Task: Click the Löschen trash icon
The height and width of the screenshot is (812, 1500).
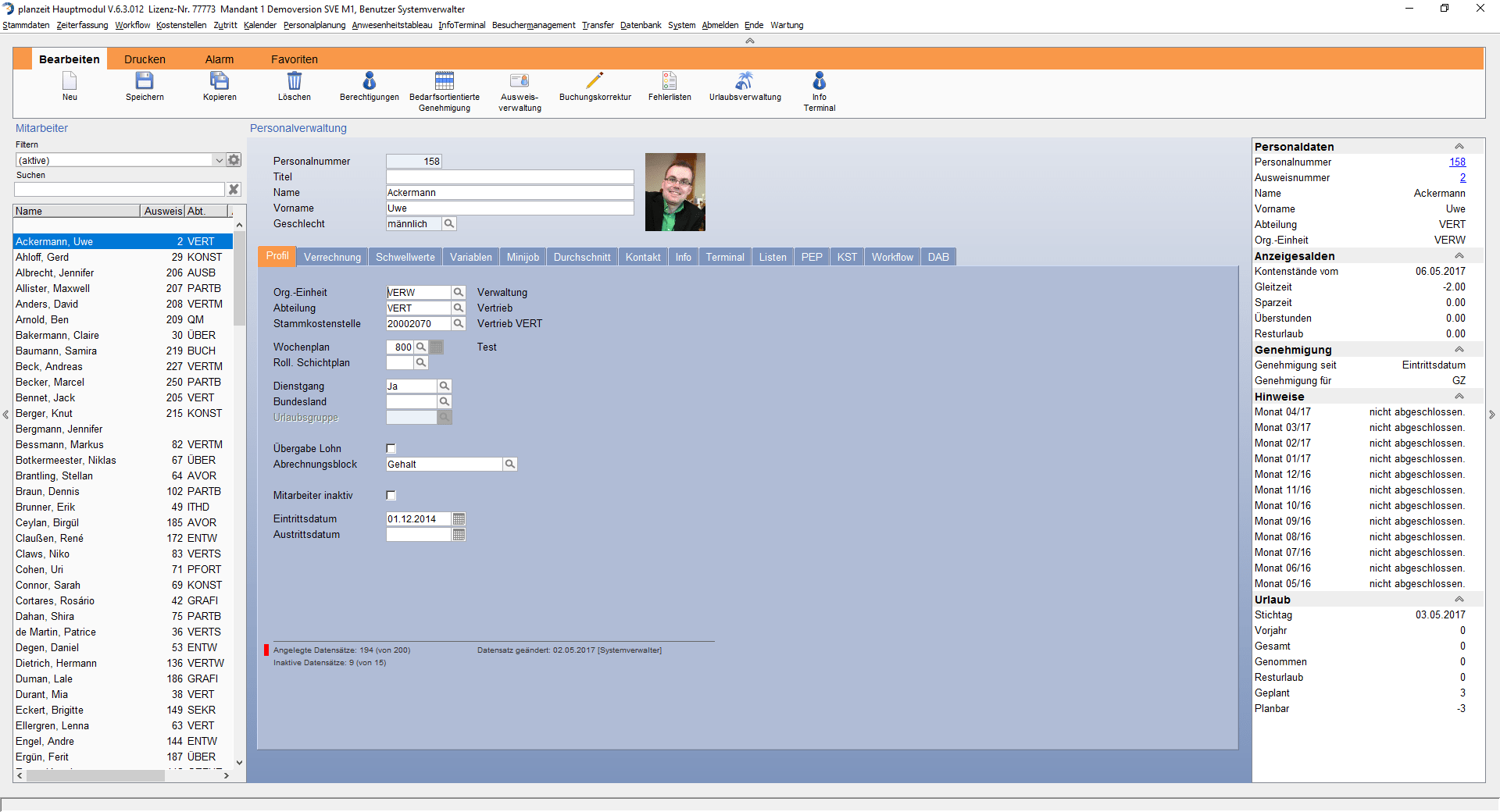Action: 294,81
